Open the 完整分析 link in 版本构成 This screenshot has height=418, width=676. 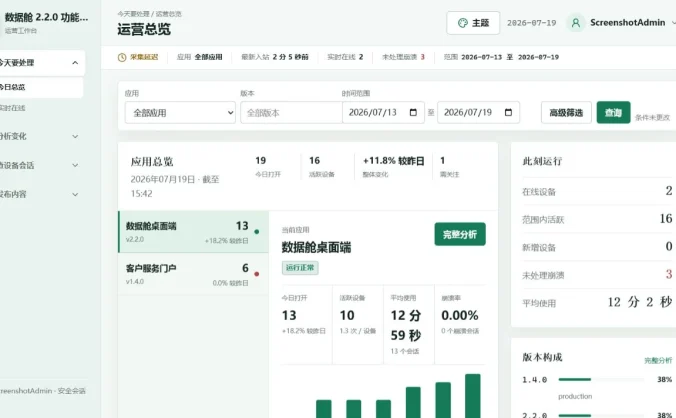click(x=658, y=360)
